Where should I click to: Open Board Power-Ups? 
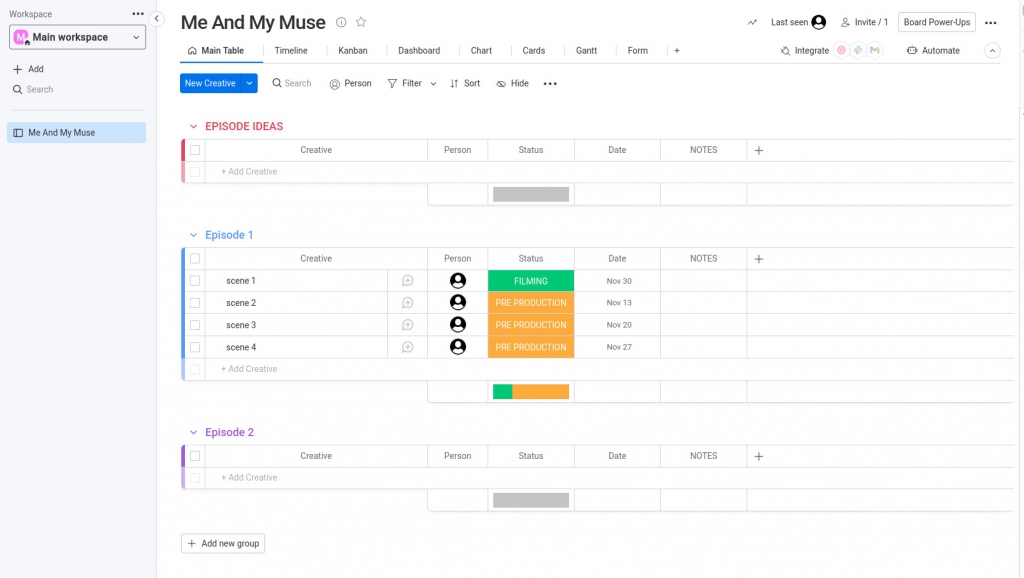[936, 22]
